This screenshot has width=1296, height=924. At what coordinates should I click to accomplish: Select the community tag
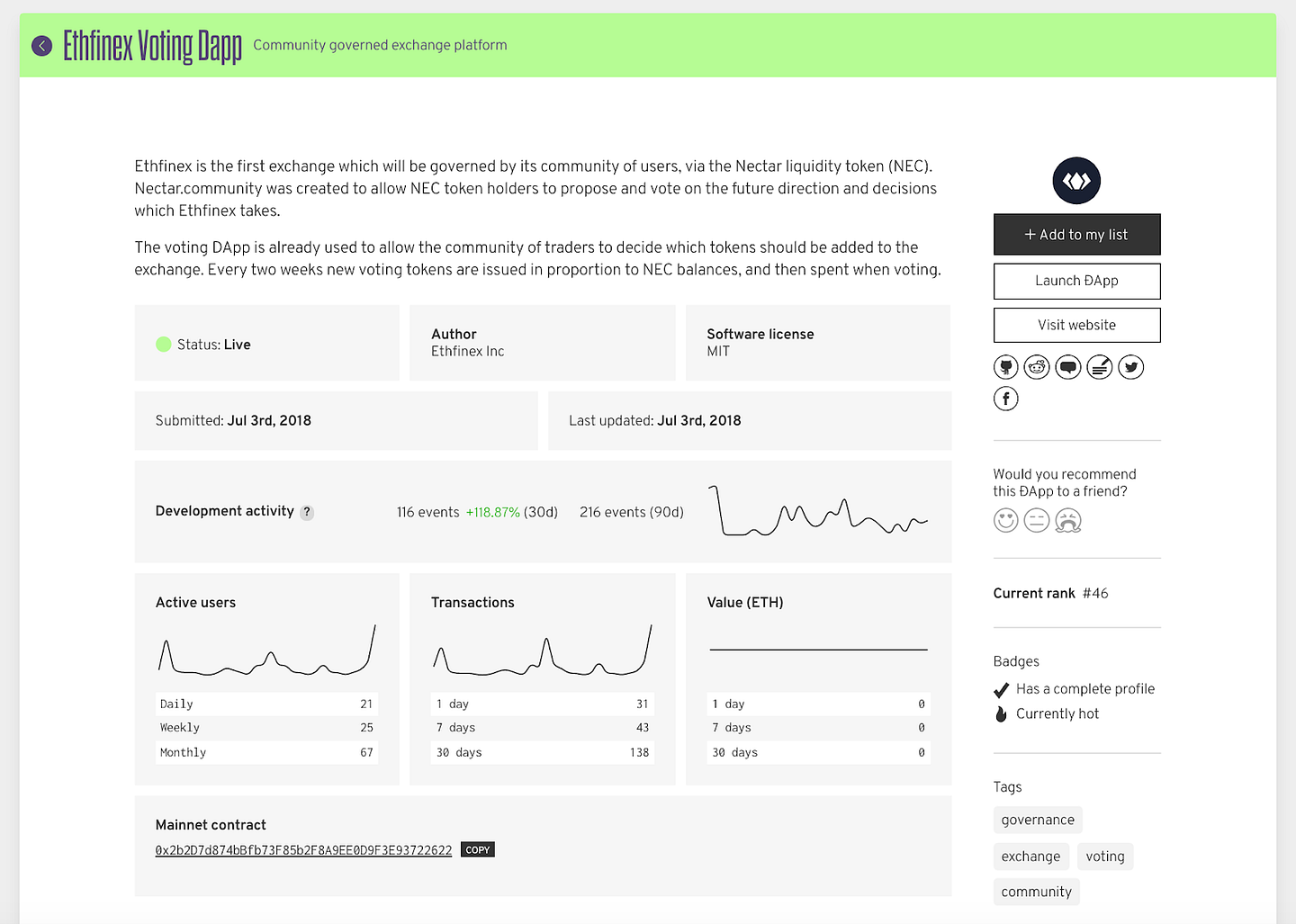point(1036,892)
